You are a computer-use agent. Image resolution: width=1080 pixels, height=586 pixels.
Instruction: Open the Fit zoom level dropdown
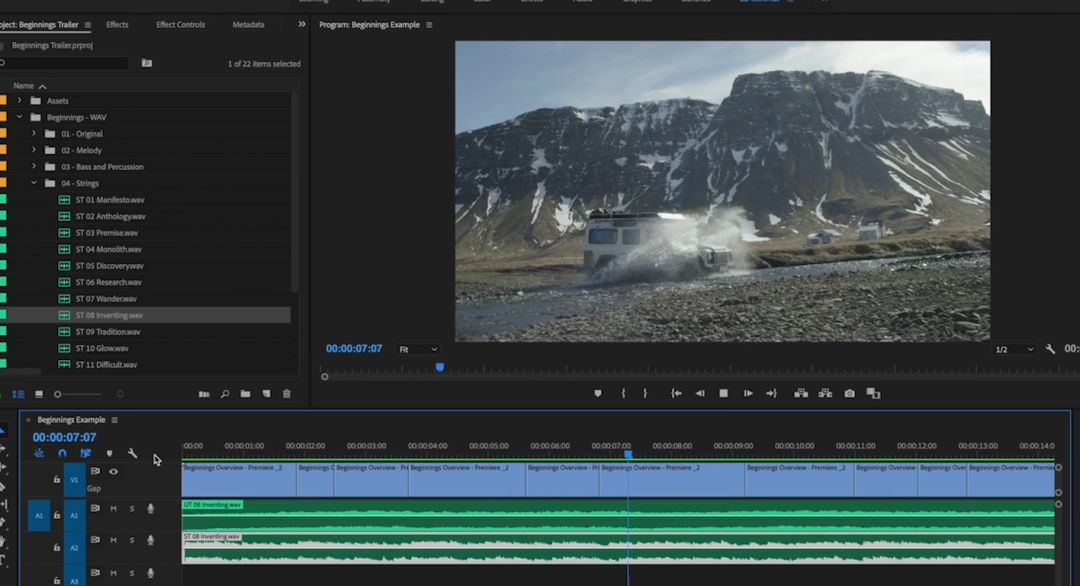tap(417, 349)
